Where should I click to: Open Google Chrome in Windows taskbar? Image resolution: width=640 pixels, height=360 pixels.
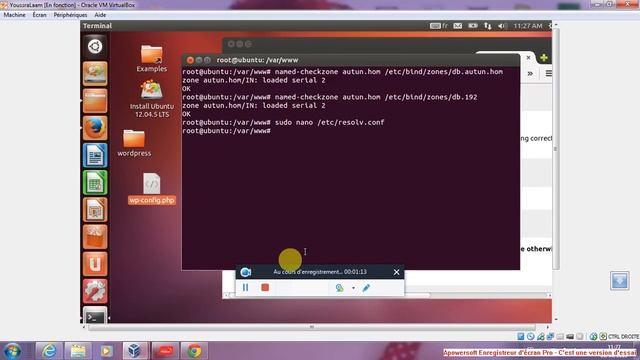point(194,351)
